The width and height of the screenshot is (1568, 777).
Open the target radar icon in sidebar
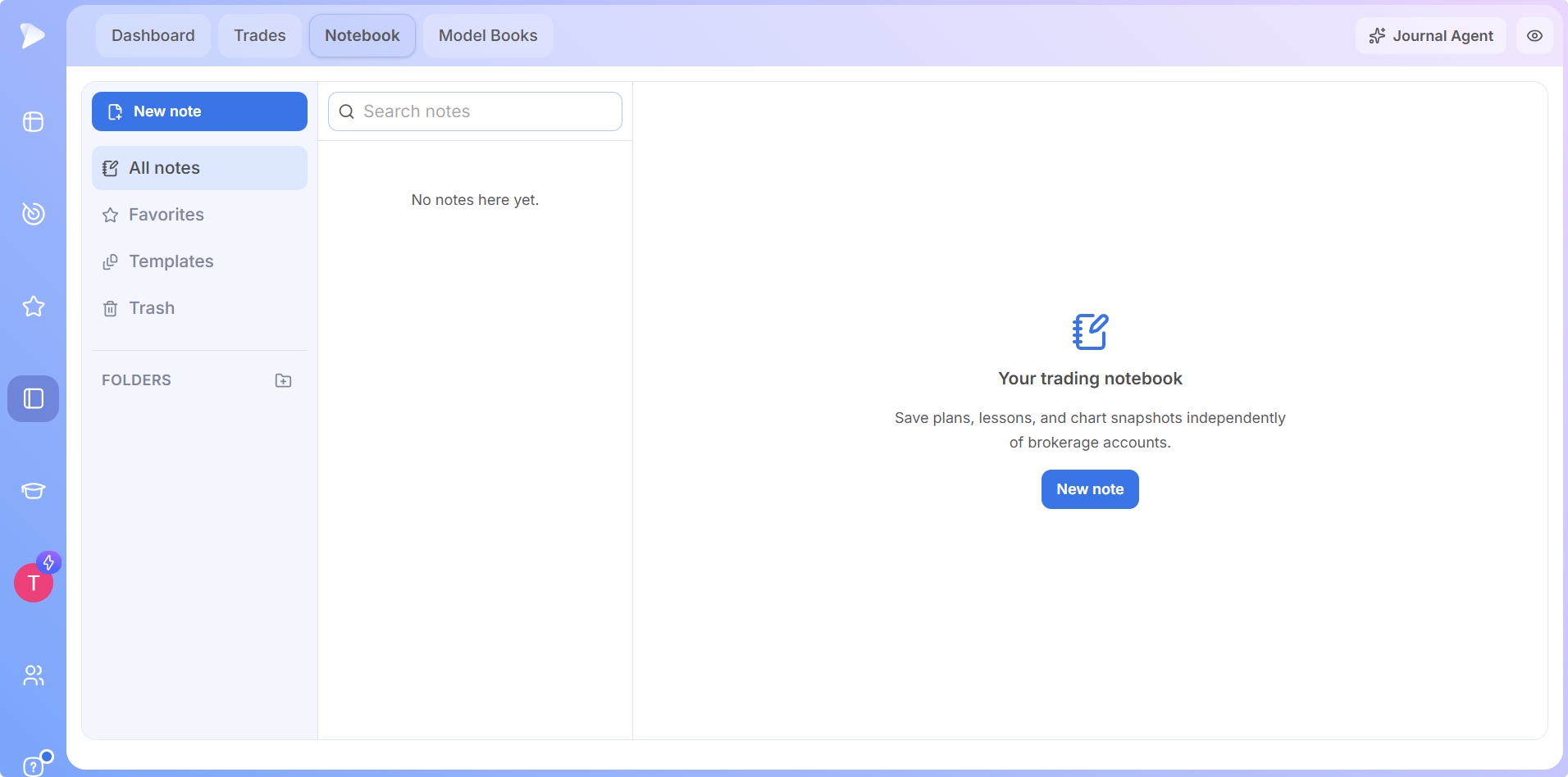[x=33, y=213]
